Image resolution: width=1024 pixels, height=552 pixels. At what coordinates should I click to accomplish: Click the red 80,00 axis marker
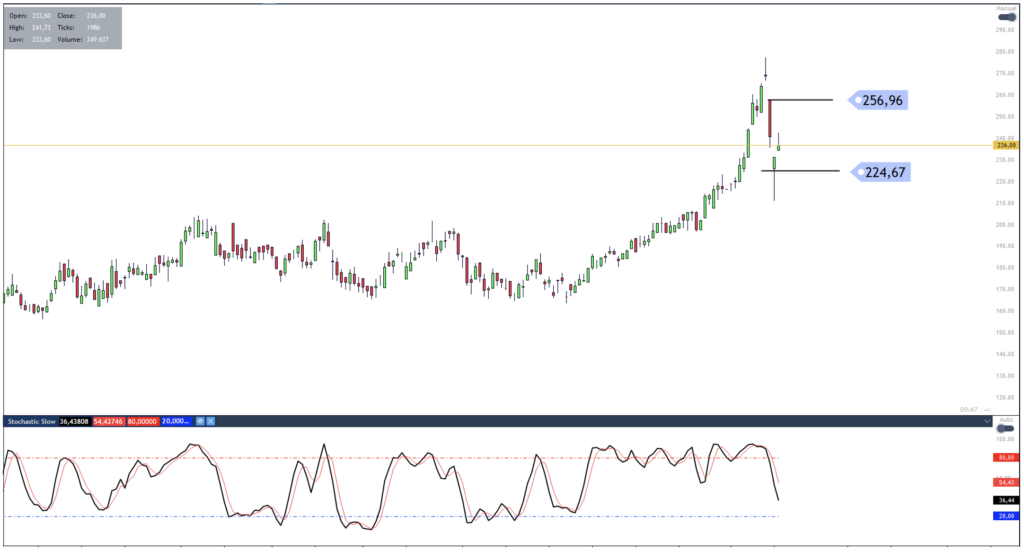[1006, 458]
